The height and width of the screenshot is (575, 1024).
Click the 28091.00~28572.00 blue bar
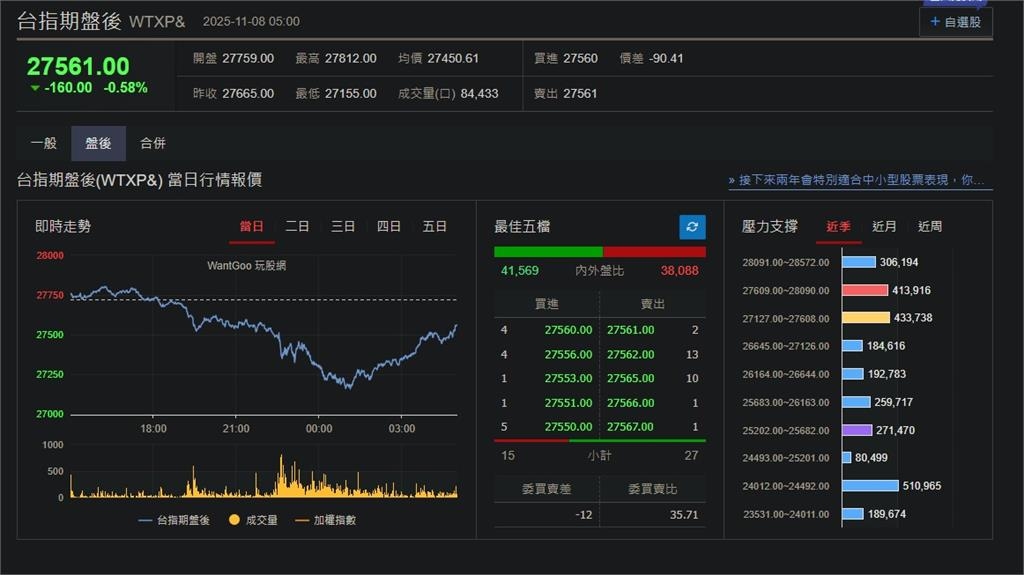[x=859, y=262]
